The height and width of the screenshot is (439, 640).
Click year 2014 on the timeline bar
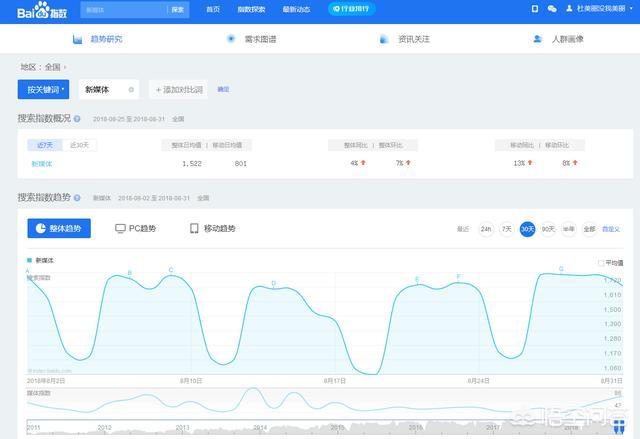tap(260, 427)
